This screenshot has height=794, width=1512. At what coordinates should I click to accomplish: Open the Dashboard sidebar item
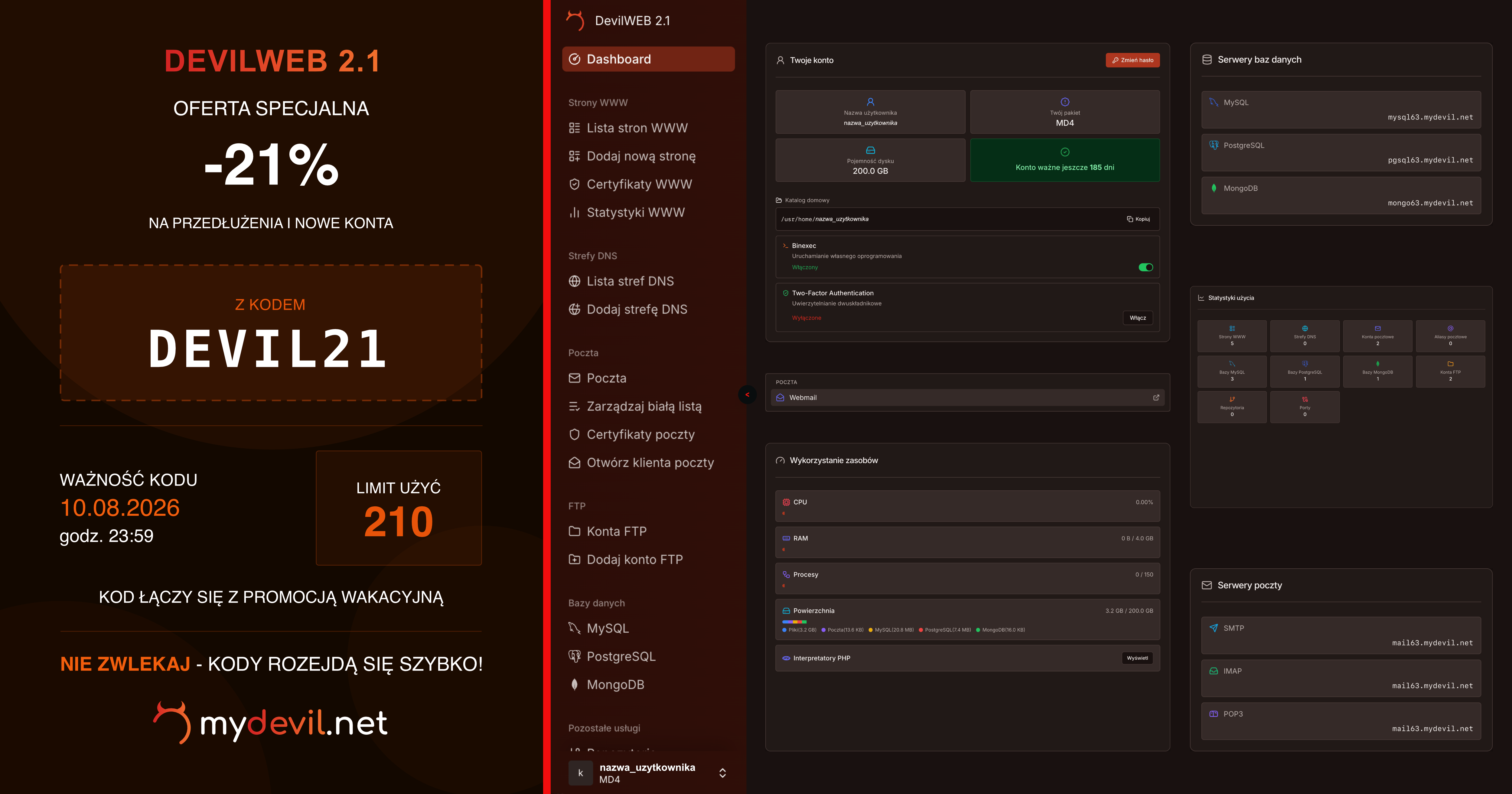[x=648, y=59]
